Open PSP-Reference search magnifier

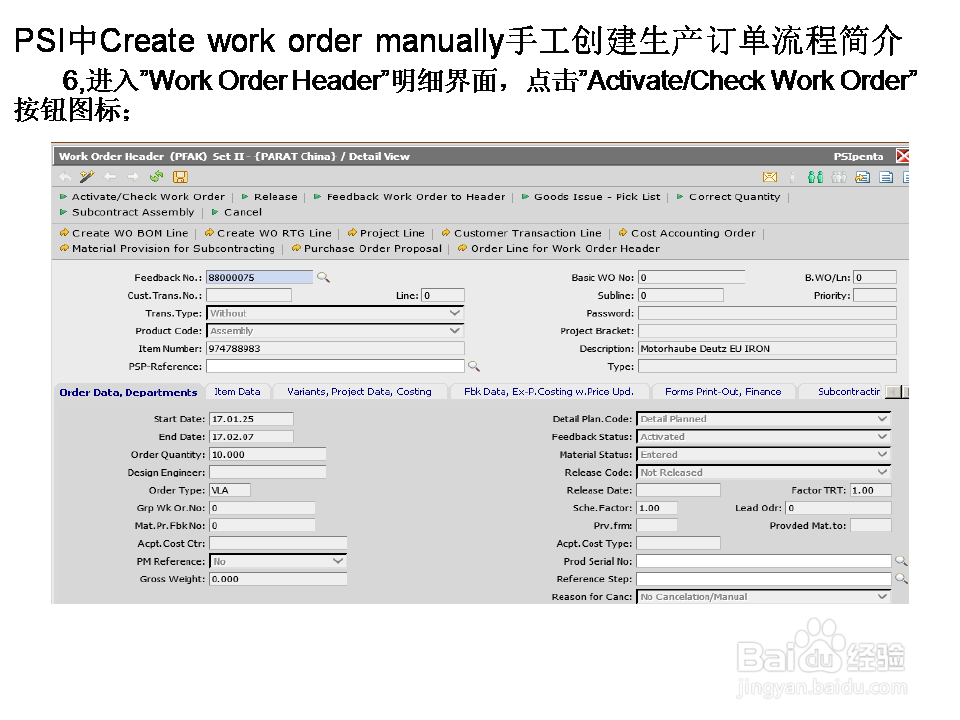point(474,366)
